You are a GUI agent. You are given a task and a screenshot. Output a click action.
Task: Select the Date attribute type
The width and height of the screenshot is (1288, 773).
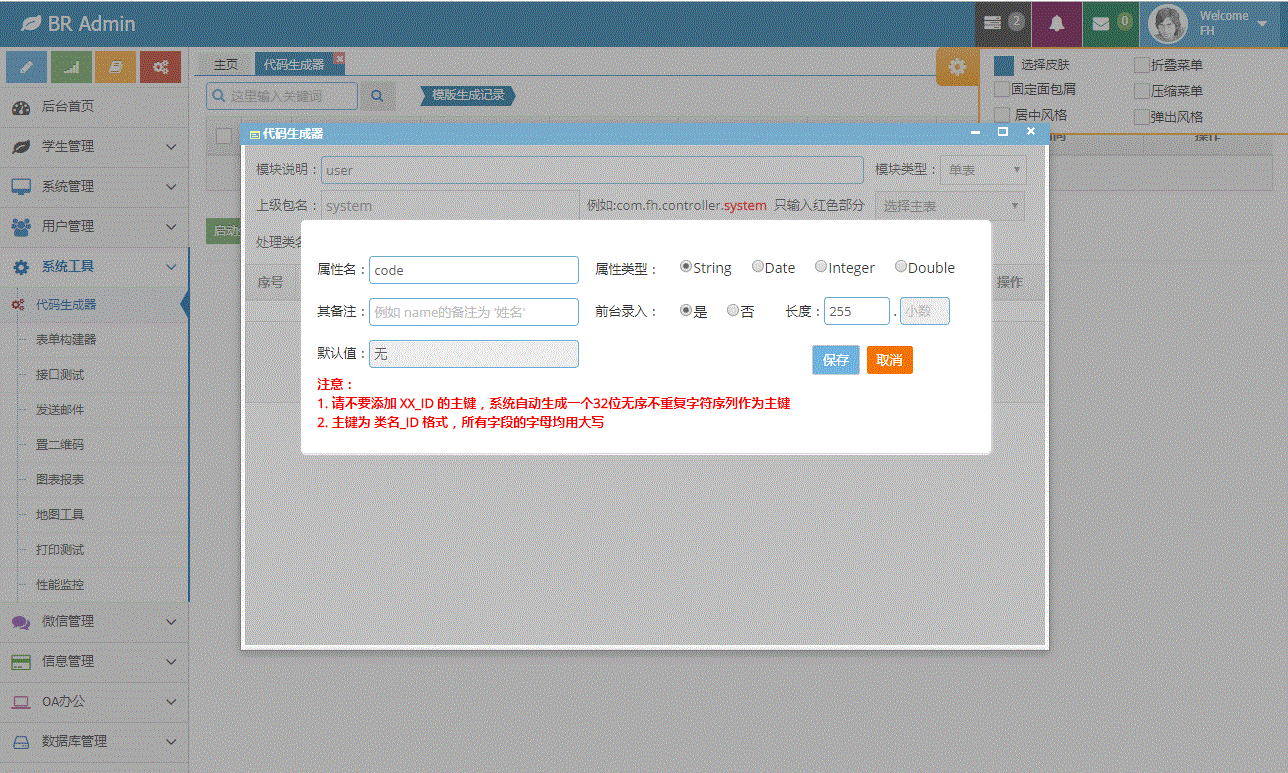pyautogui.click(x=758, y=267)
